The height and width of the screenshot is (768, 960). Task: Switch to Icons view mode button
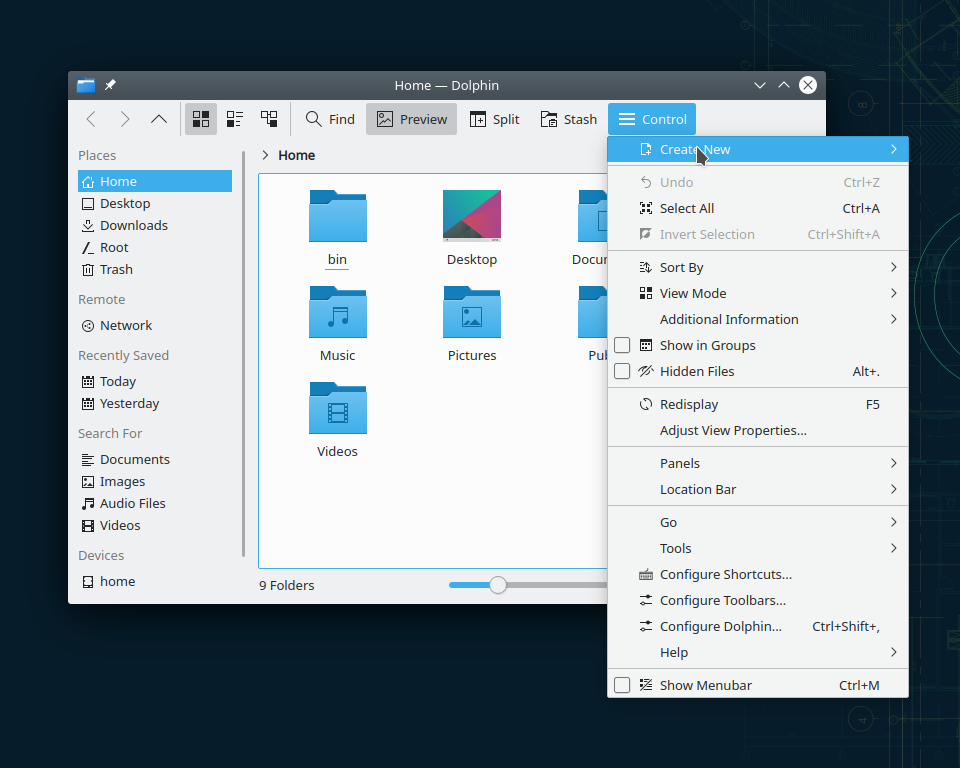tap(201, 119)
